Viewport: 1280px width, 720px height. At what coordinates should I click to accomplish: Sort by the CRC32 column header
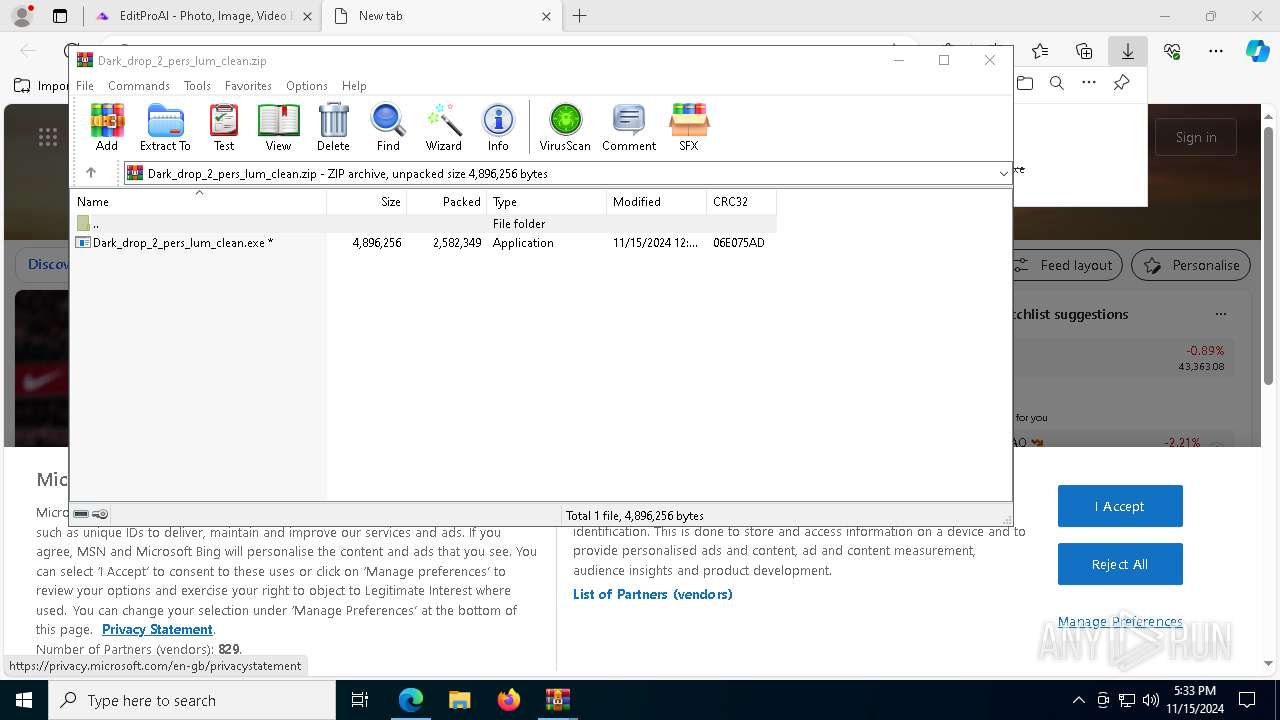click(x=741, y=201)
